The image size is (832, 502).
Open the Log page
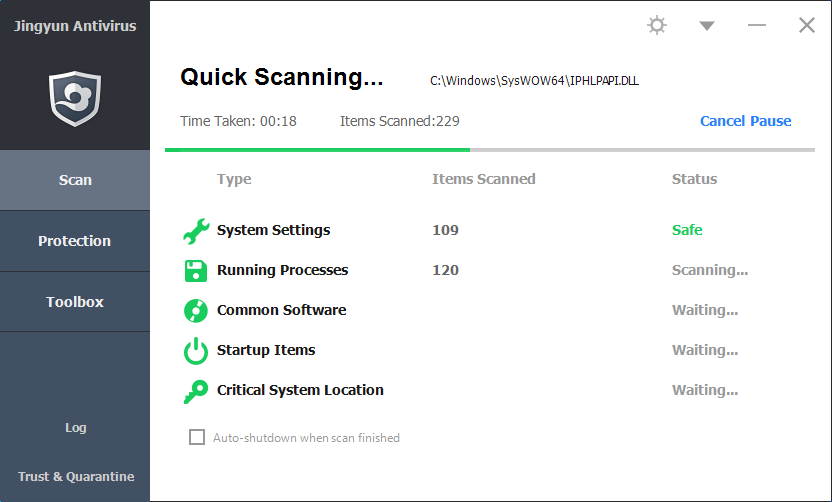point(76,428)
